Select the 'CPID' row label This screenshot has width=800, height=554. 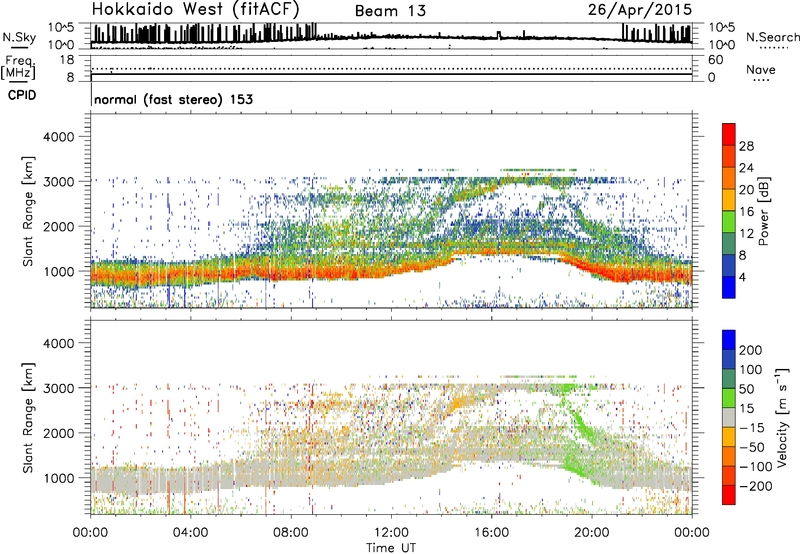pos(22,95)
